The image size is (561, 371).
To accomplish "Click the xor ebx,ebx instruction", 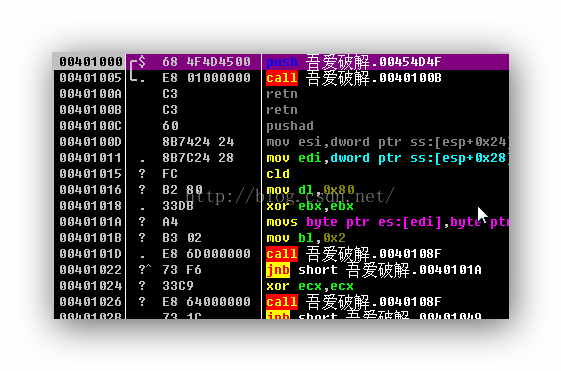I will coord(310,206).
